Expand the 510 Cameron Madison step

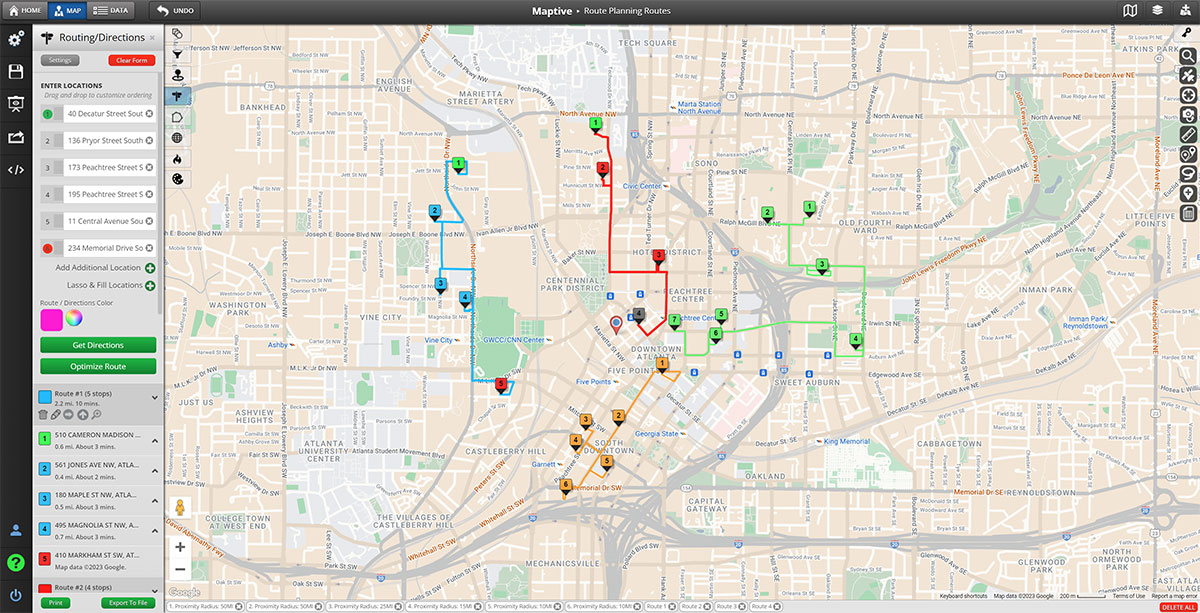click(154, 441)
